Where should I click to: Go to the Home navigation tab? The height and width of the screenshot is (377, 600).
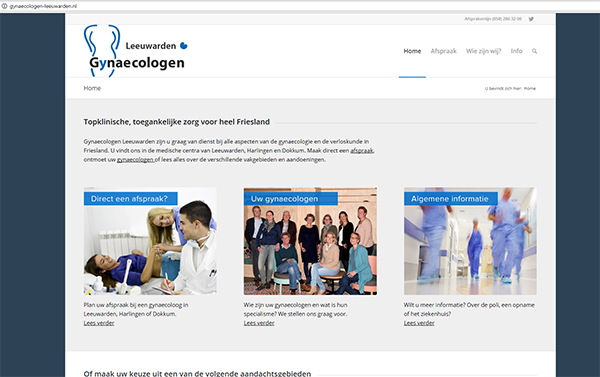point(412,51)
